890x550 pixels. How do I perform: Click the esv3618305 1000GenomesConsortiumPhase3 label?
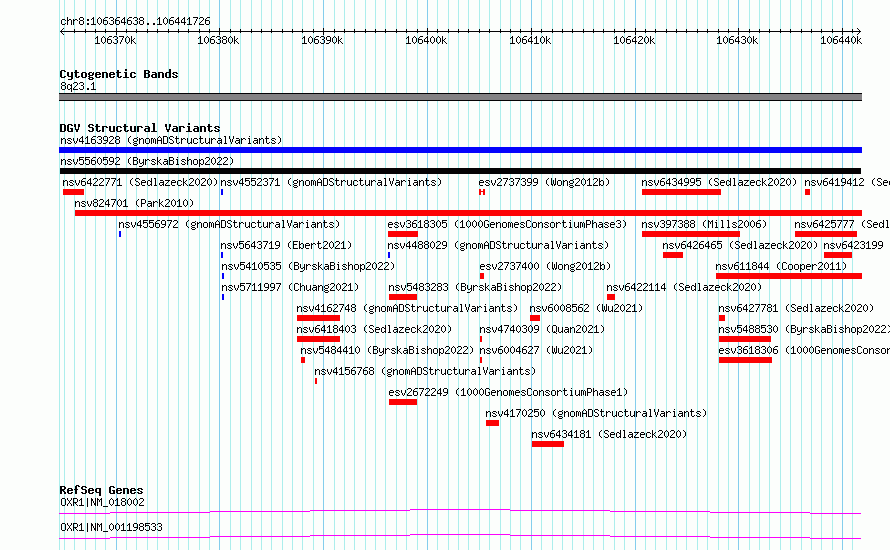[507, 224]
